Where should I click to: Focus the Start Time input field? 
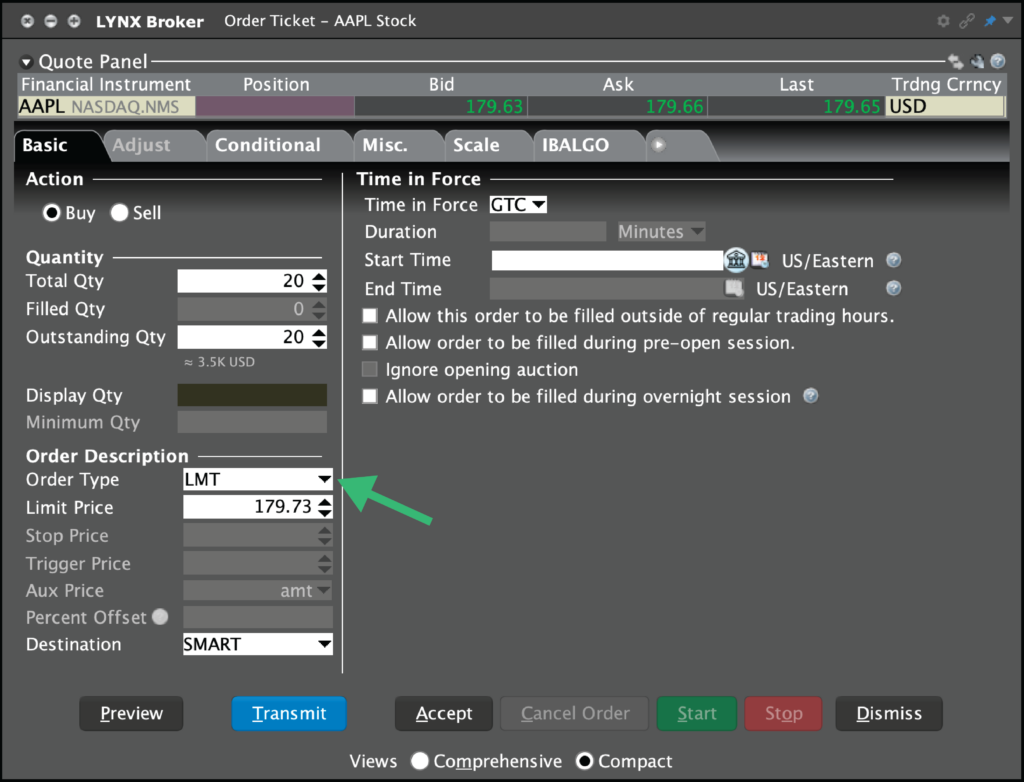607,260
